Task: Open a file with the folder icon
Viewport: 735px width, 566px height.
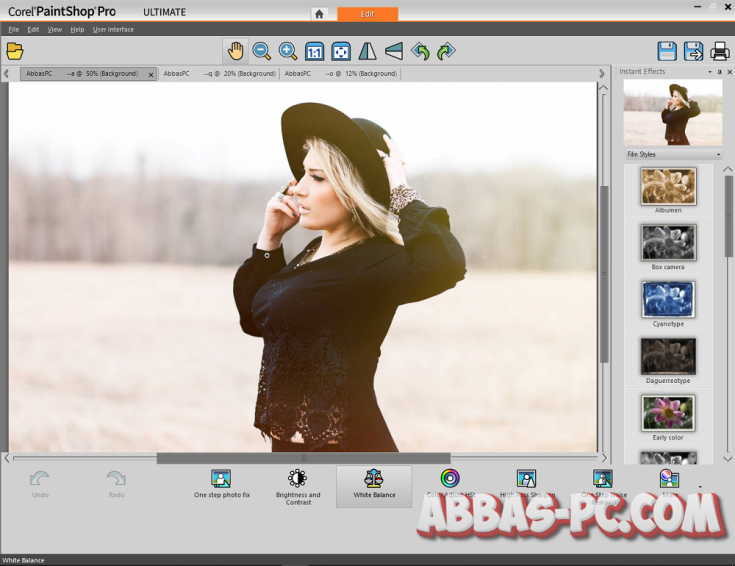Action: click(15, 51)
